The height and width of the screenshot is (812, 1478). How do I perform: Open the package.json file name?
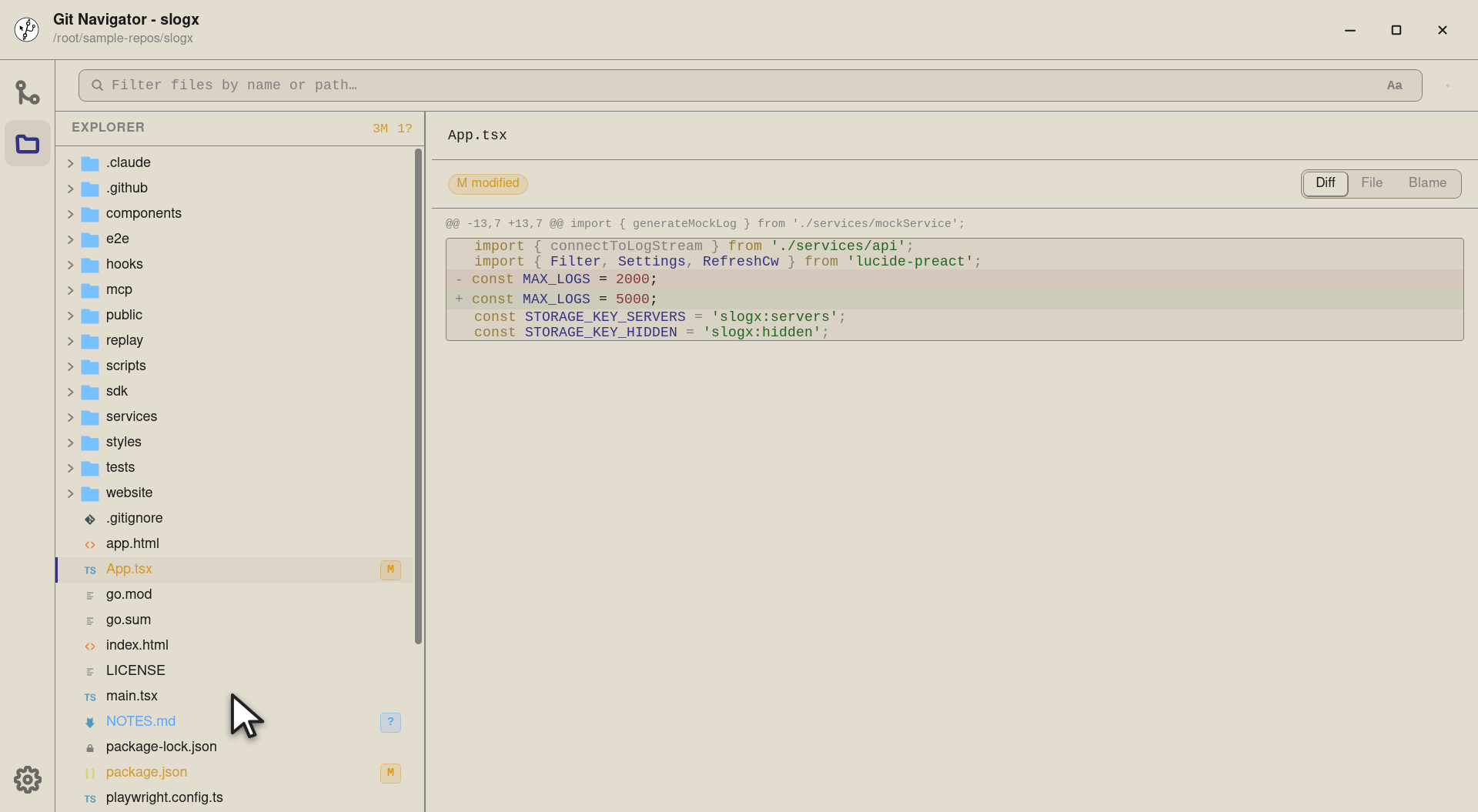[x=146, y=772]
